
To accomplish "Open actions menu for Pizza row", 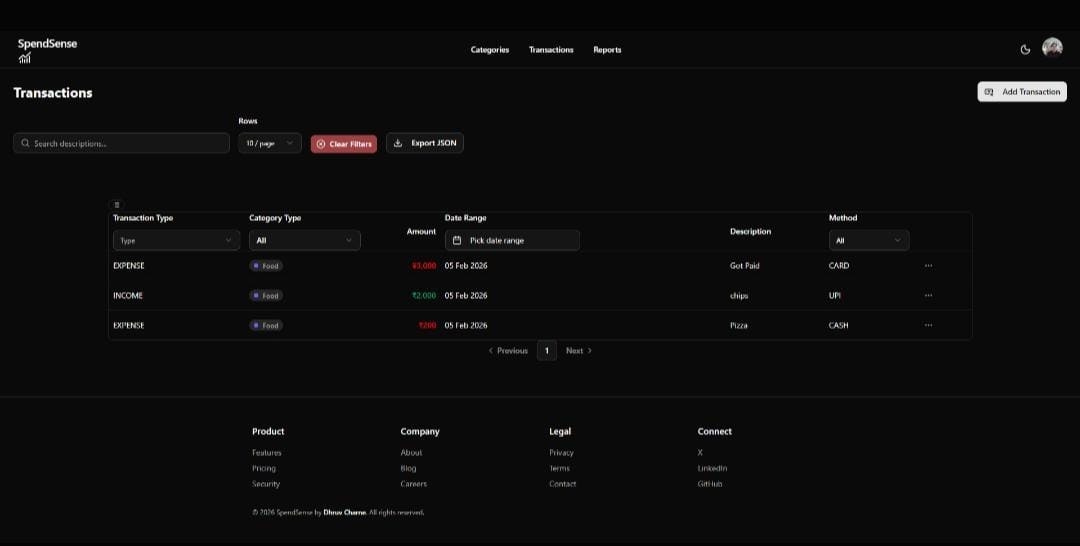I will (x=928, y=325).
